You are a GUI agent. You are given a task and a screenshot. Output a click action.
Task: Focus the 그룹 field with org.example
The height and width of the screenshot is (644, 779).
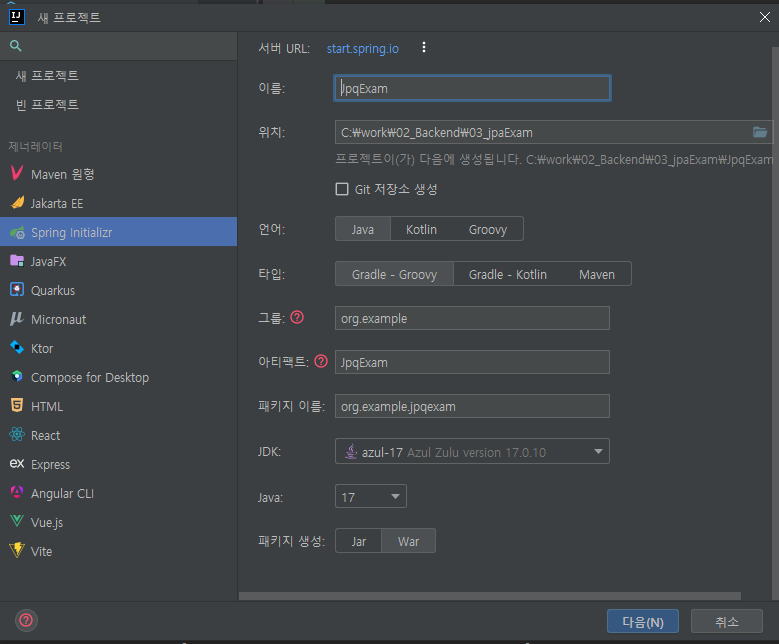coord(472,318)
